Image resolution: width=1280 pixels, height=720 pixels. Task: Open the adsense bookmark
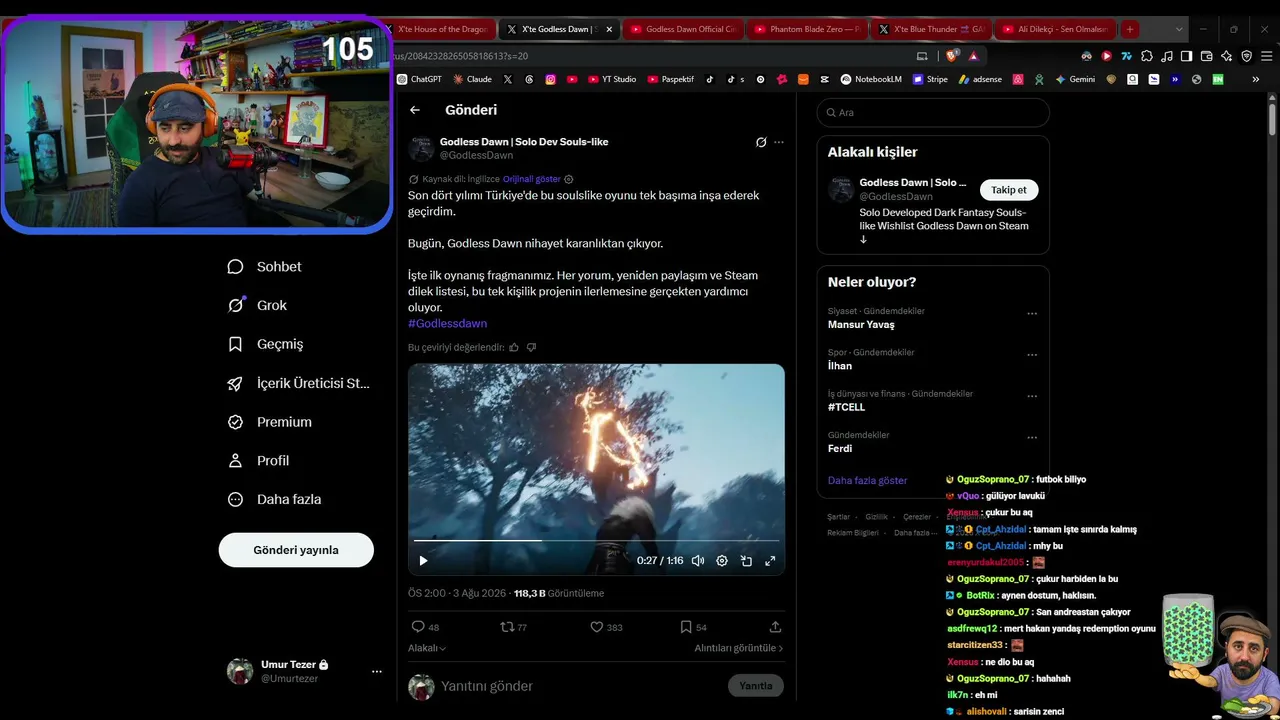[980, 79]
